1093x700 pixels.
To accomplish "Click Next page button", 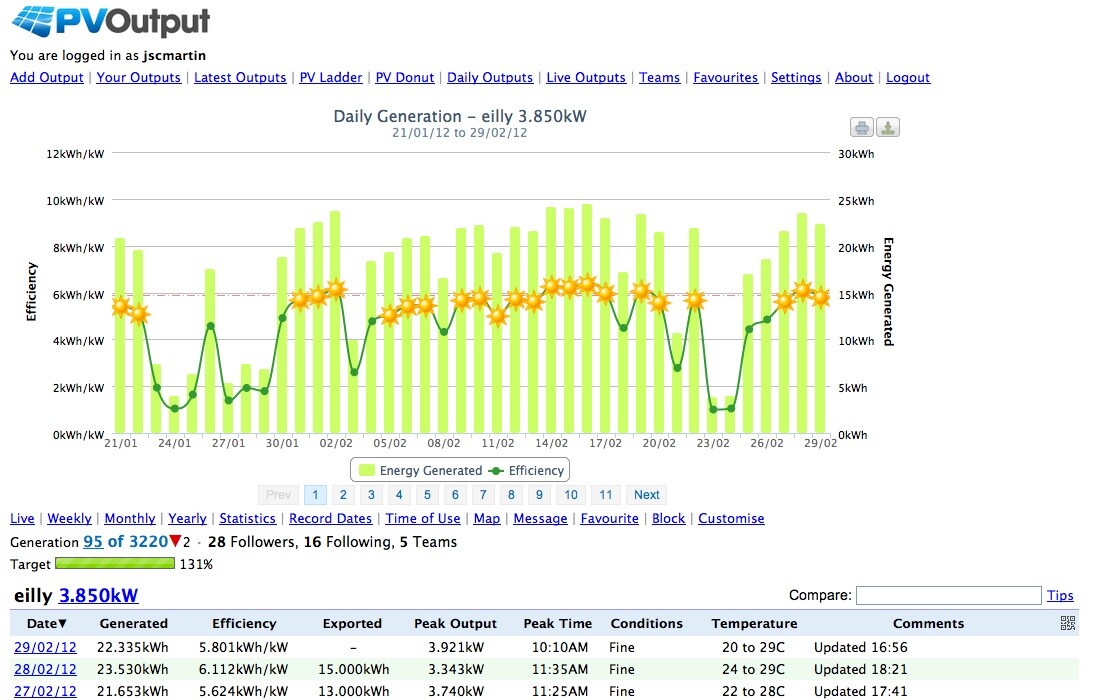I will 646,494.
